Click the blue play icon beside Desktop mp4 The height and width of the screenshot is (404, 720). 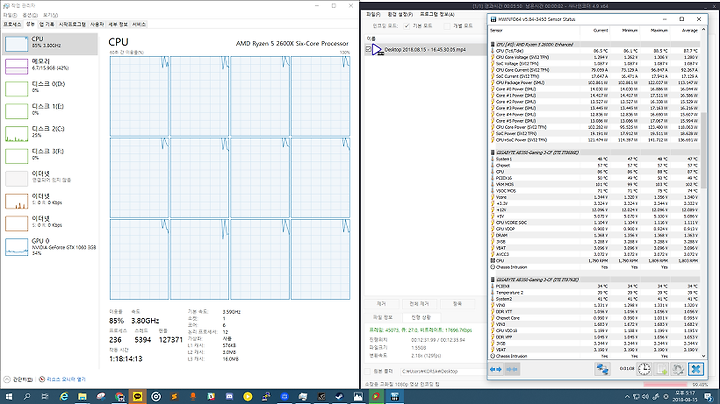coord(377,50)
